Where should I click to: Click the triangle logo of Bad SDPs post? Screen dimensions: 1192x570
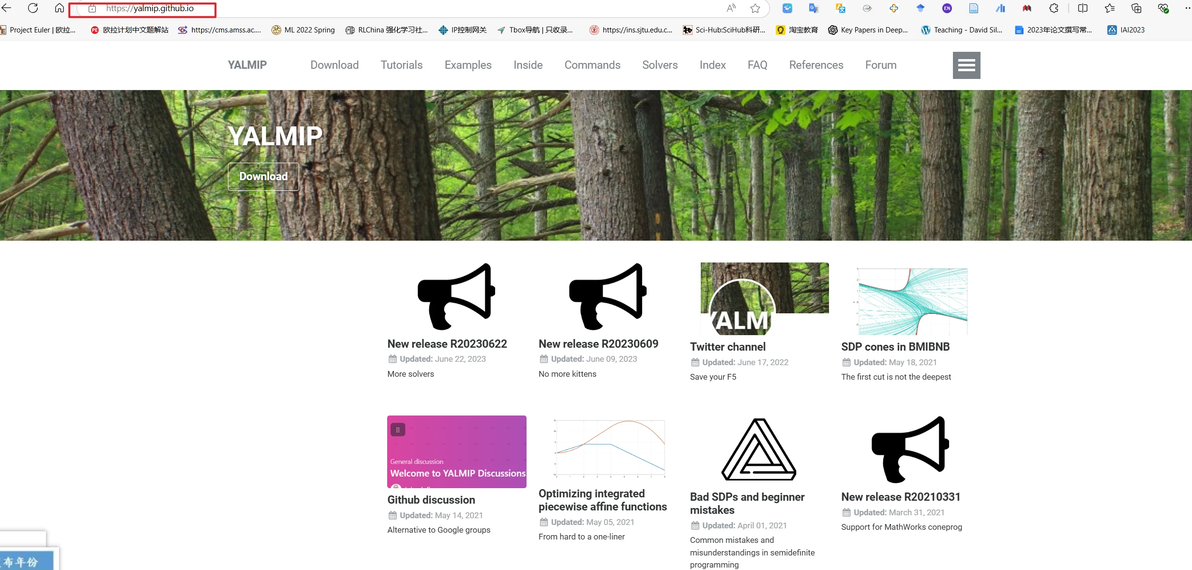(758, 450)
